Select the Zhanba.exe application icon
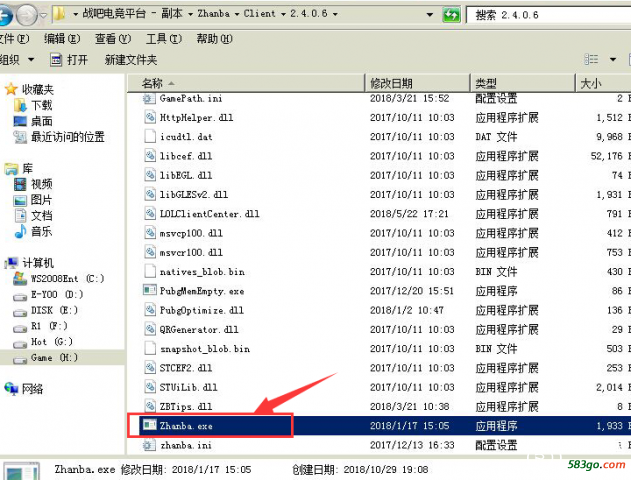The width and height of the screenshot is (631, 480). (x=150, y=425)
